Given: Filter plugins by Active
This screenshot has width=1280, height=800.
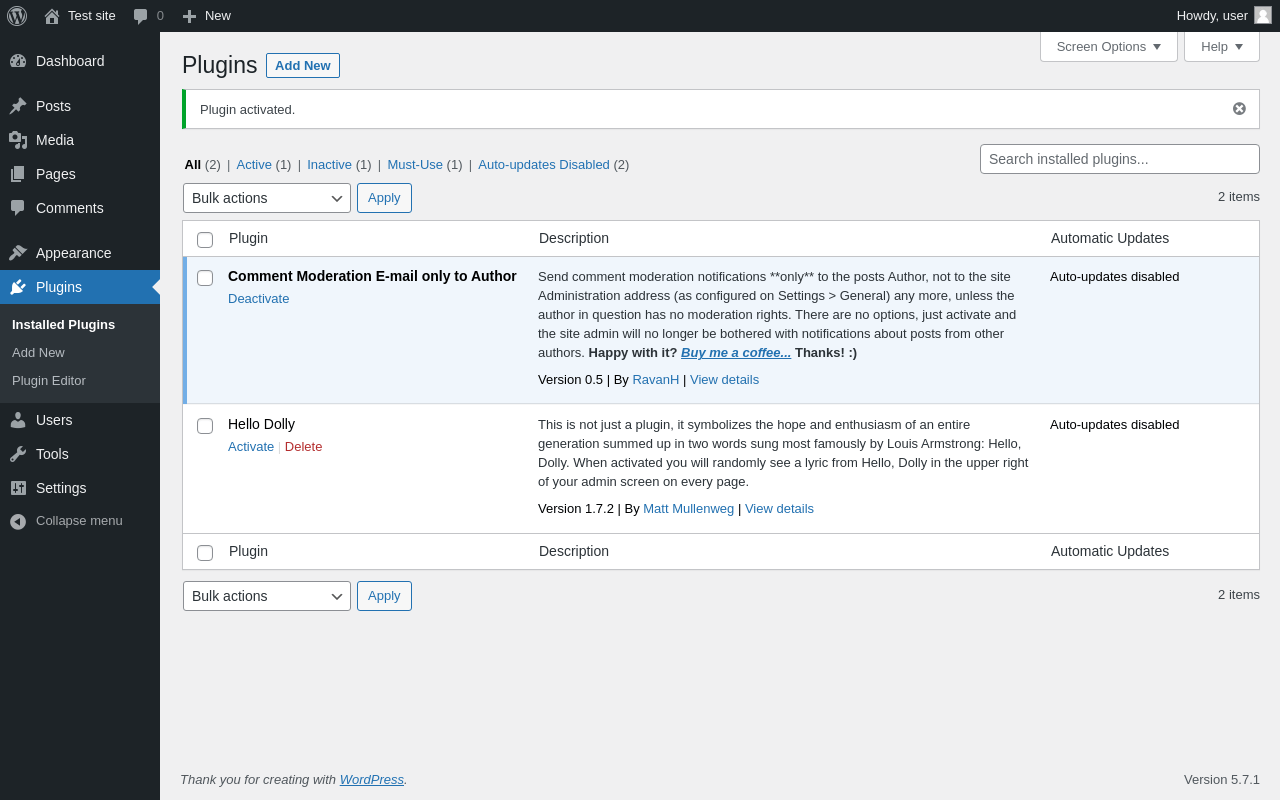Looking at the screenshot, I should [x=254, y=165].
